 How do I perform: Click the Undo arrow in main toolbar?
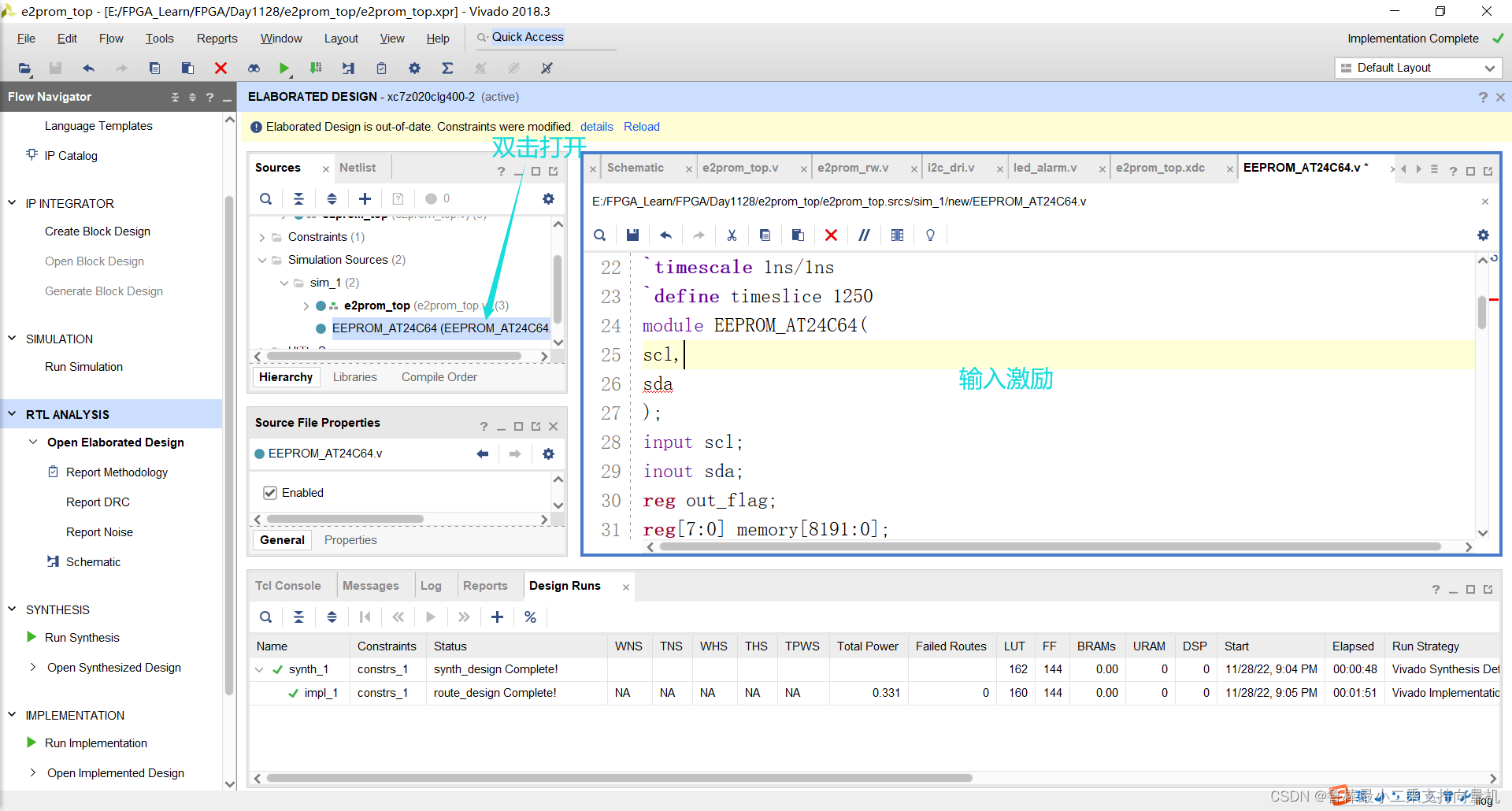point(88,69)
